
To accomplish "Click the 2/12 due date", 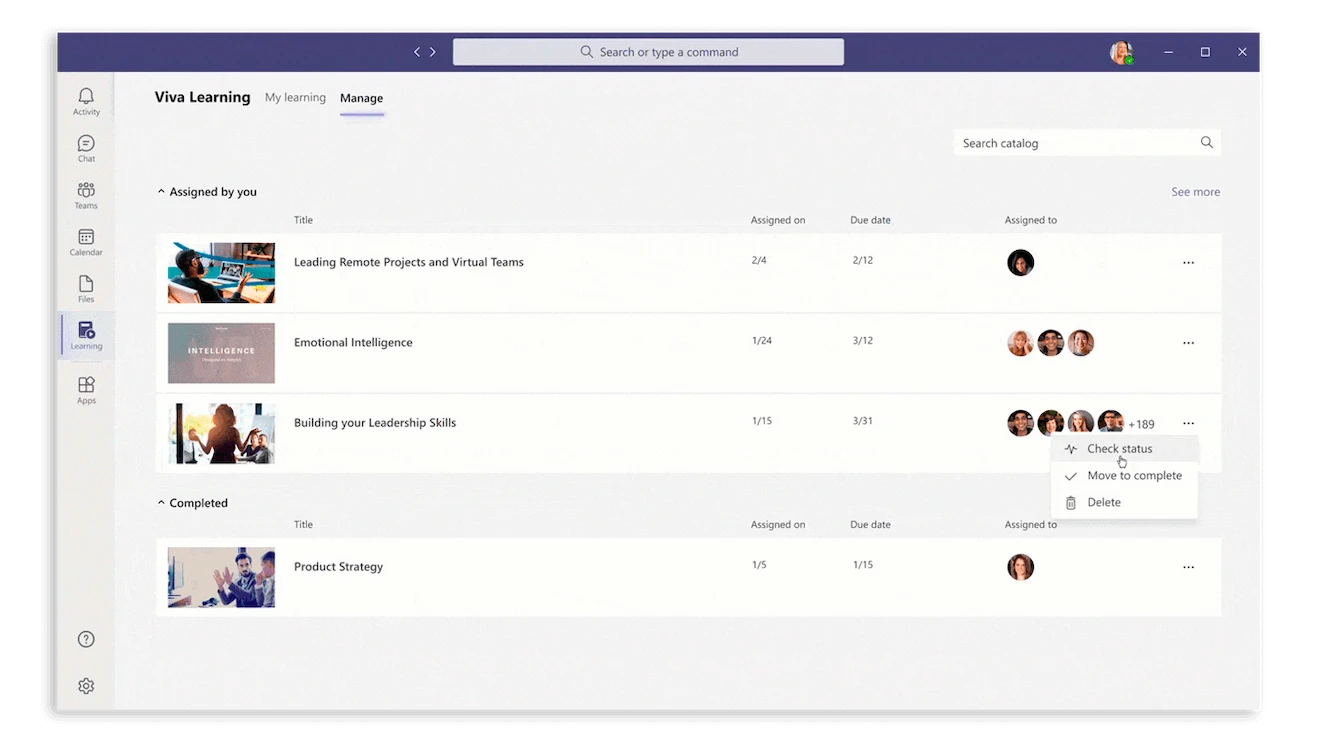I will (x=863, y=260).
